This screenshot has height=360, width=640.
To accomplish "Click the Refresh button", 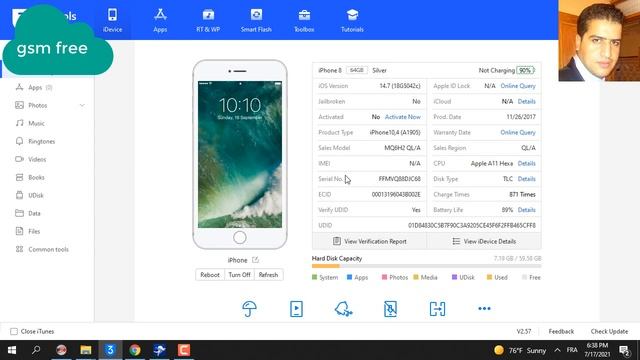I will click(268, 275).
